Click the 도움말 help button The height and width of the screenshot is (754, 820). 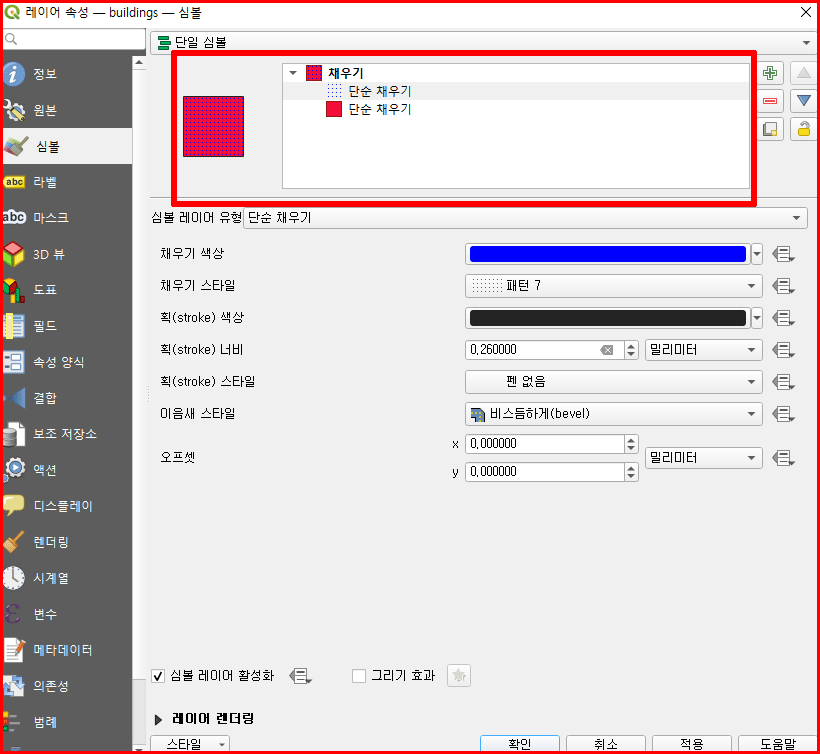click(778, 744)
